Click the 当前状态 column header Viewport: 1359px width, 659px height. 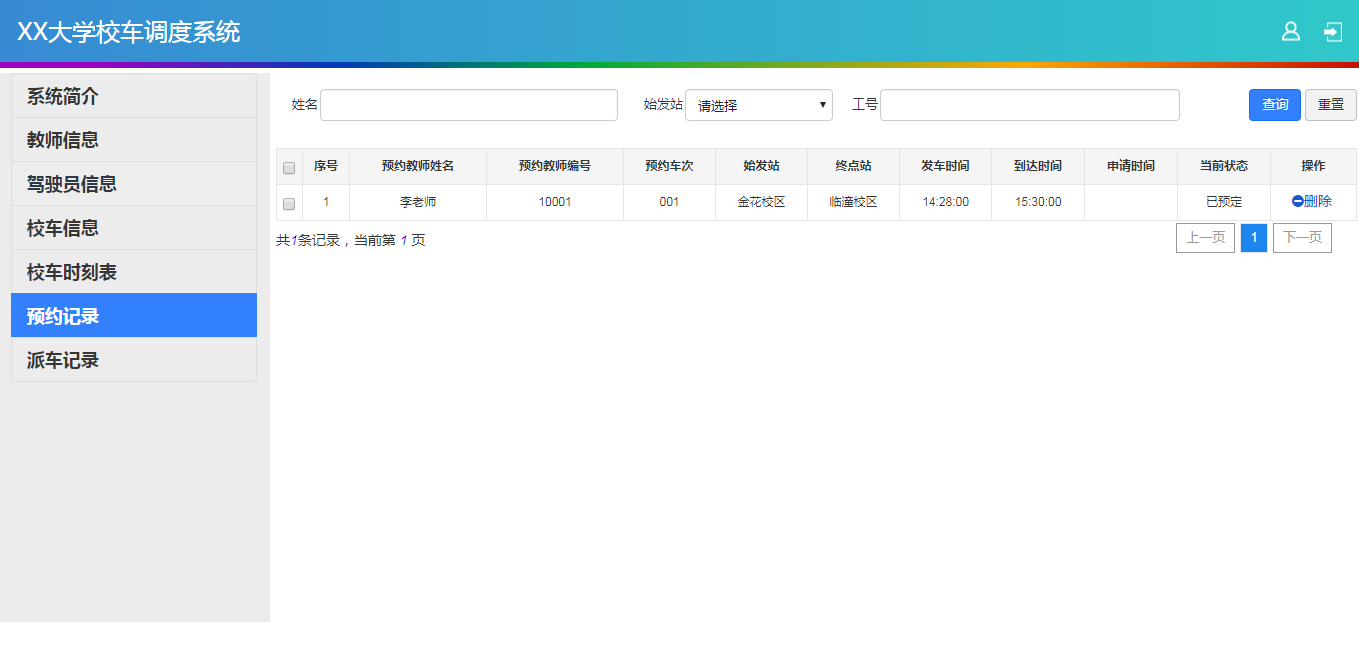[1224, 166]
